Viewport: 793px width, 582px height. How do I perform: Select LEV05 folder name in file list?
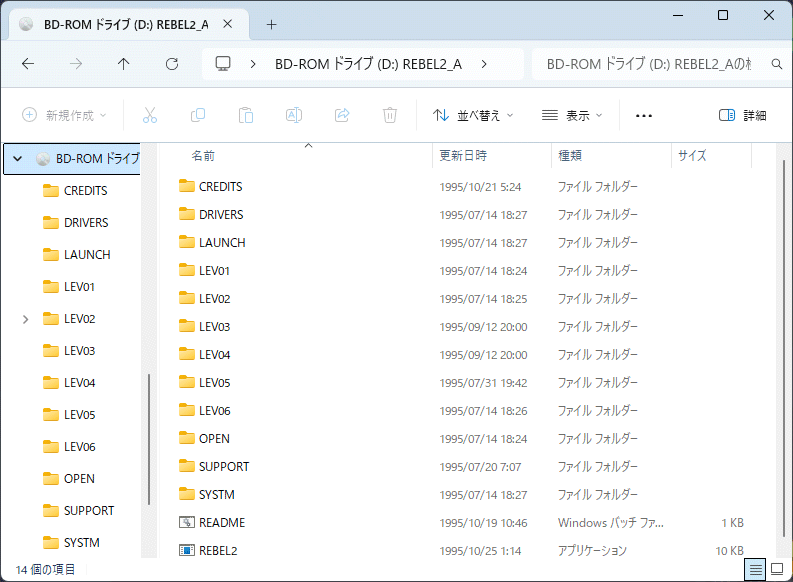(214, 383)
